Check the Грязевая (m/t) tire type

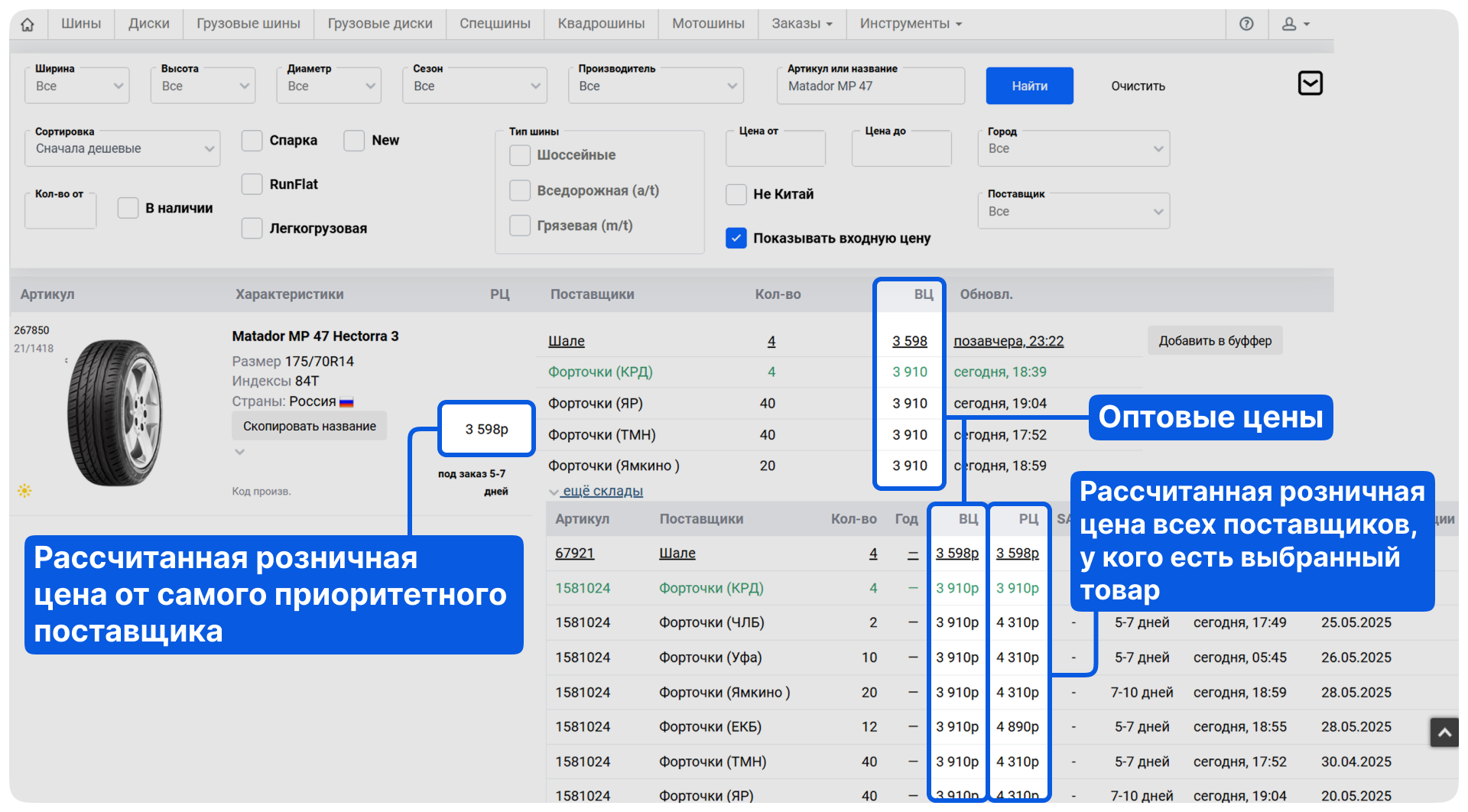point(520,226)
